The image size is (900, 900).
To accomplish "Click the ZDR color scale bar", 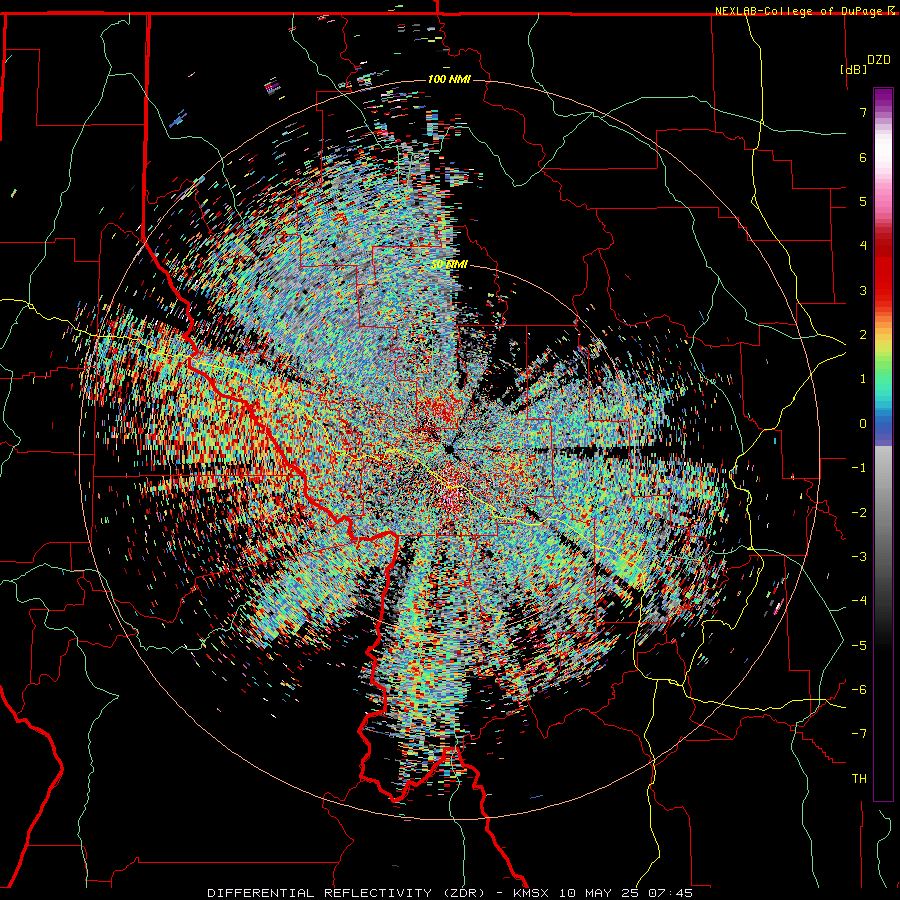I will coord(883,444).
